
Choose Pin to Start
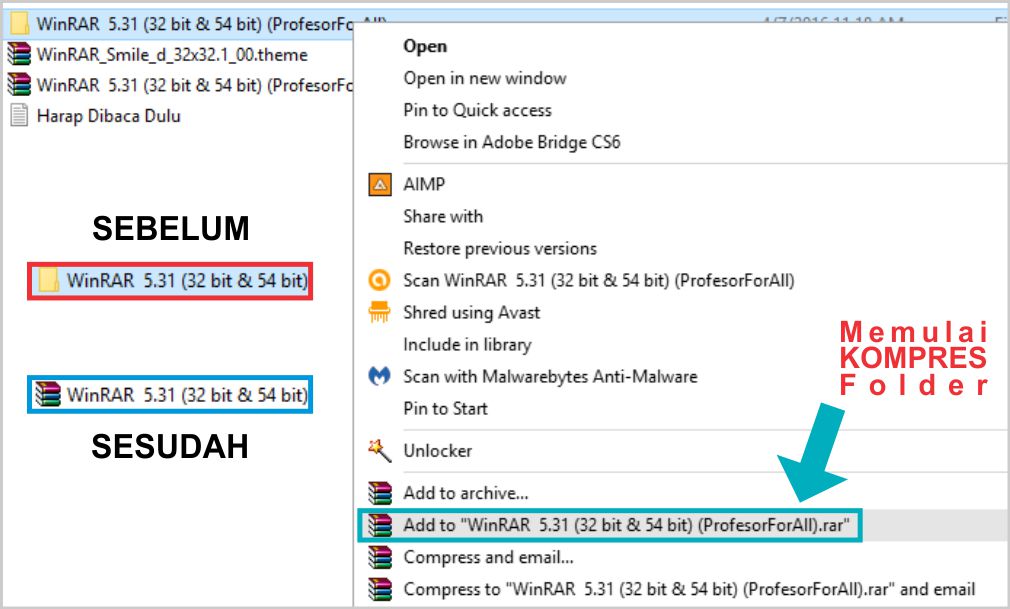click(x=445, y=409)
